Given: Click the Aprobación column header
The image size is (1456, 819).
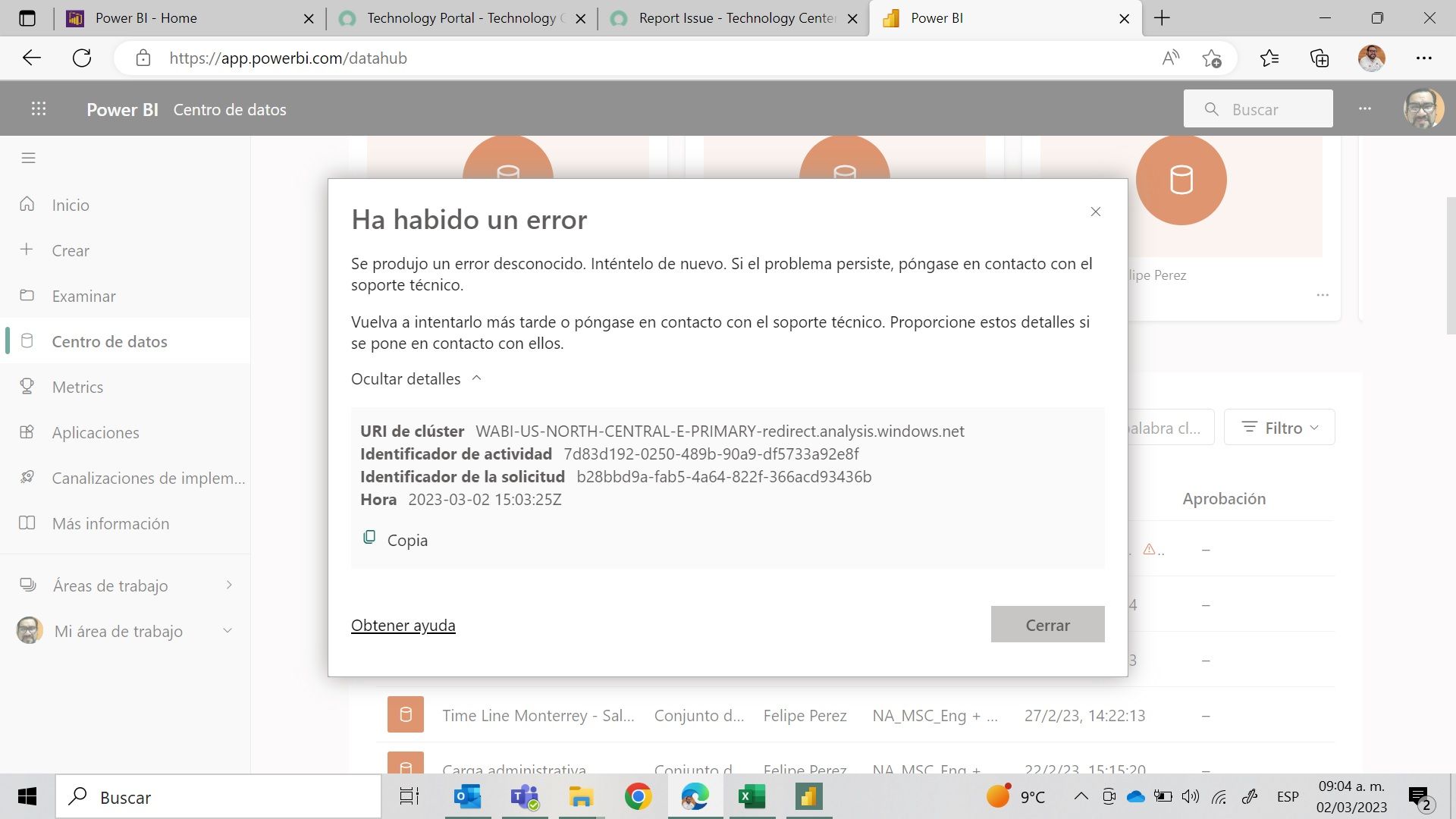Looking at the screenshot, I should coord(1224,498).
